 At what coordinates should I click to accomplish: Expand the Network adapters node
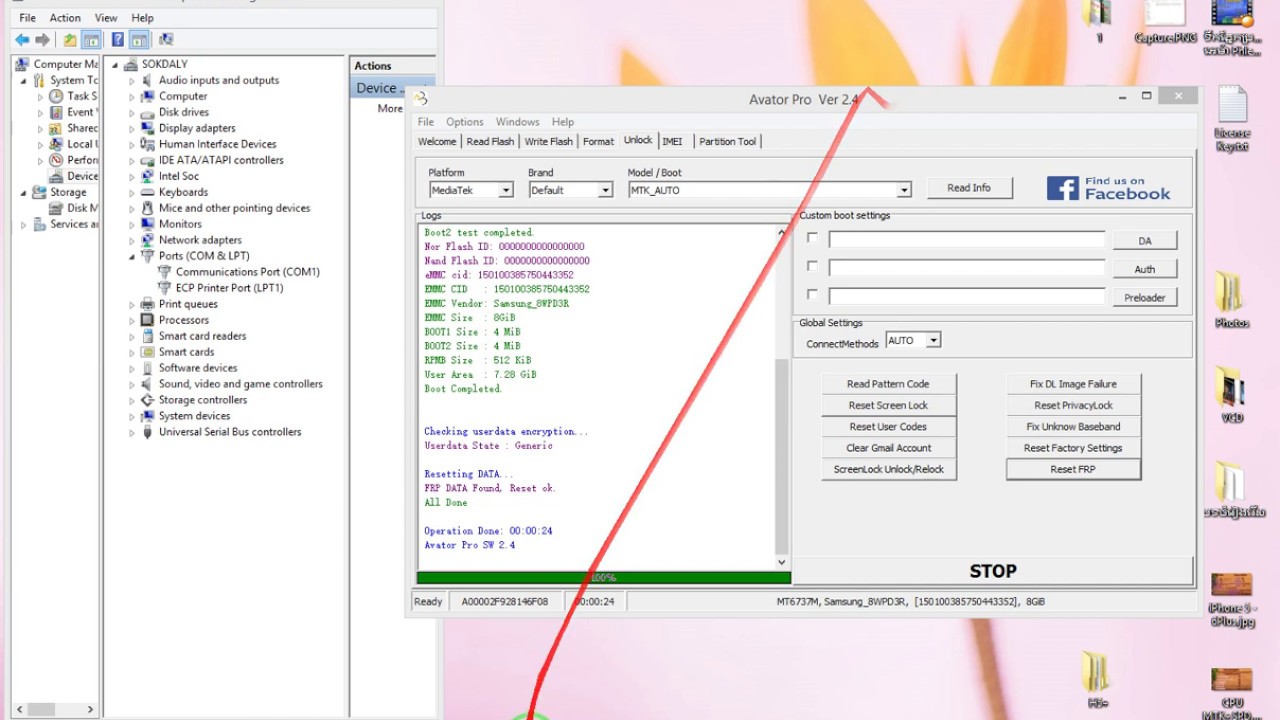[132, 240]
